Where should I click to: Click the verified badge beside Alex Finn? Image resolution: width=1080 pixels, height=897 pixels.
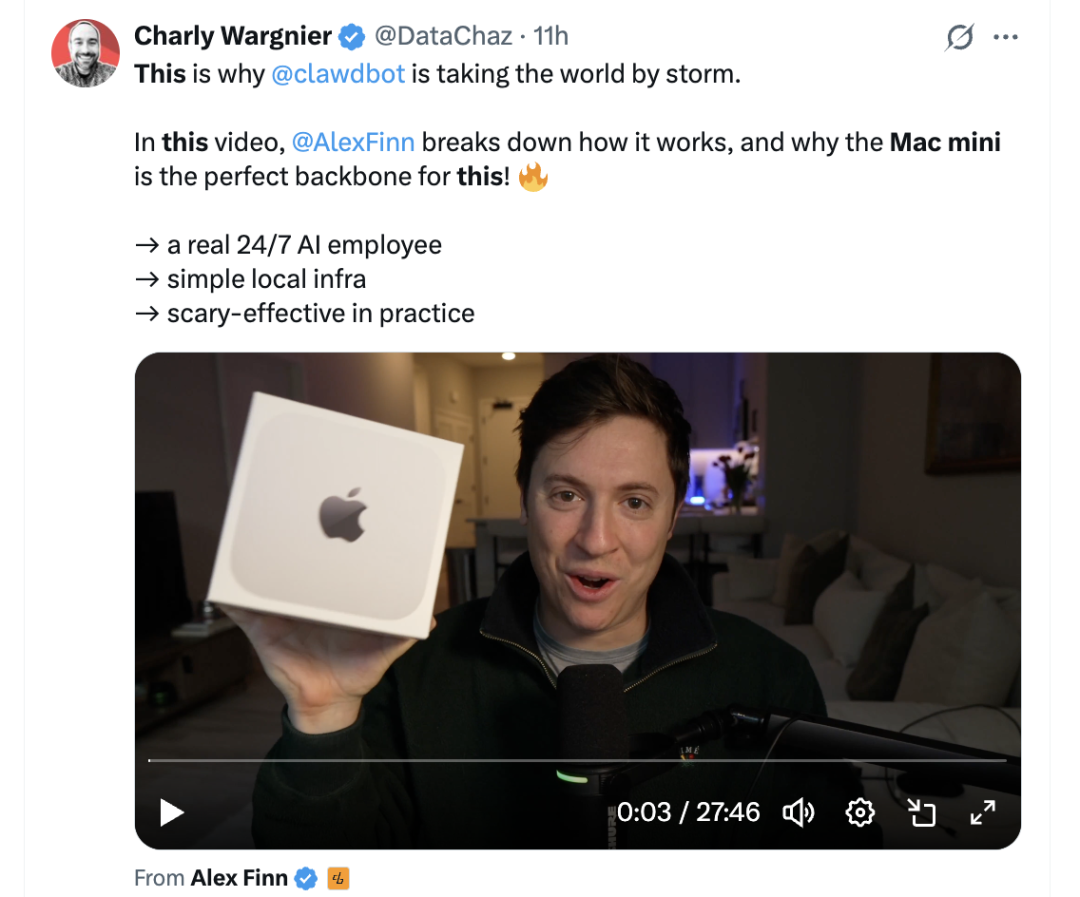[306, 878]
